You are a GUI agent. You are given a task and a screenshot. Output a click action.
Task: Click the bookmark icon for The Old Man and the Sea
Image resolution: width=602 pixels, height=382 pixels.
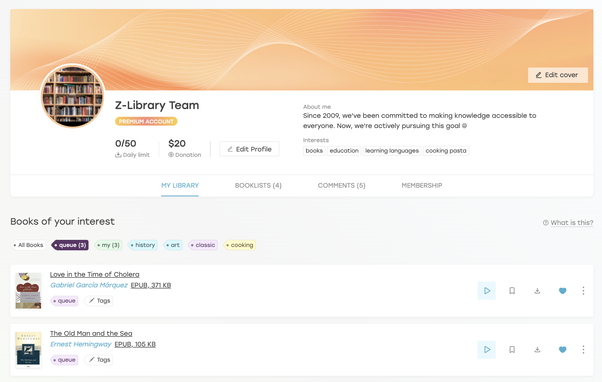[x=512, y=349]
